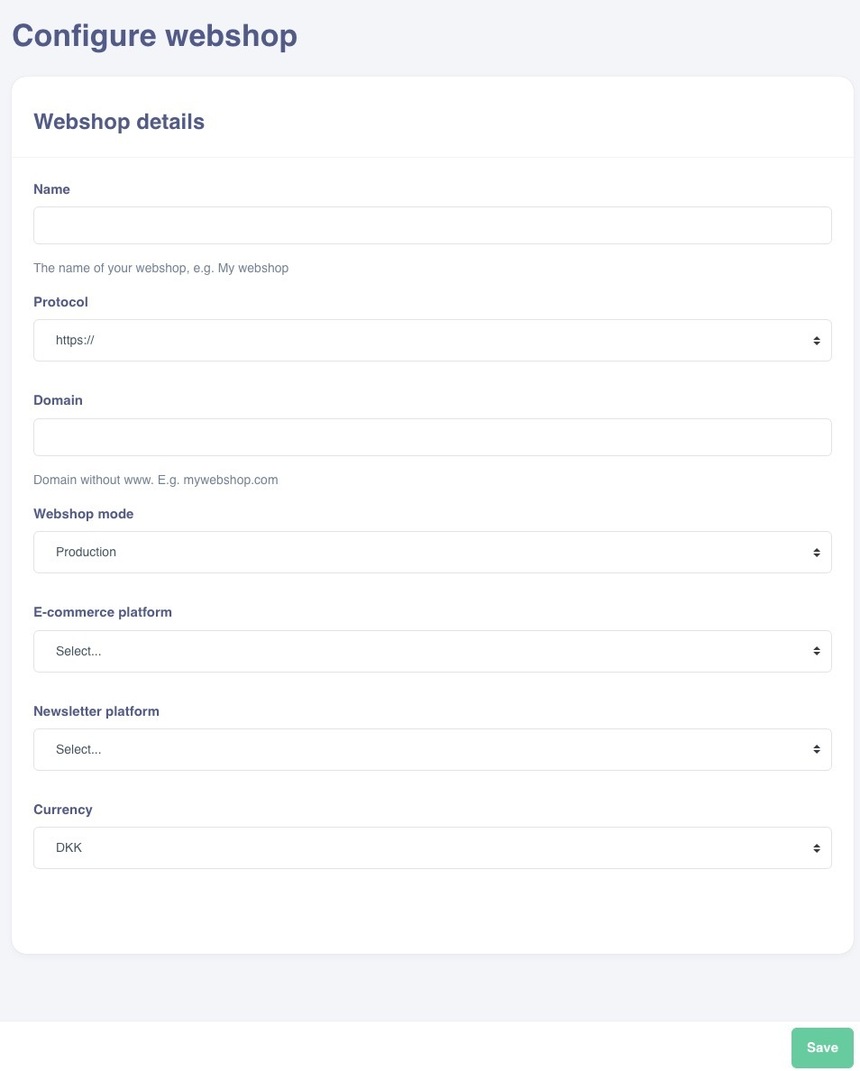
Task: Click the "Webshop details" card heading
Action: (x=119, y=122)
